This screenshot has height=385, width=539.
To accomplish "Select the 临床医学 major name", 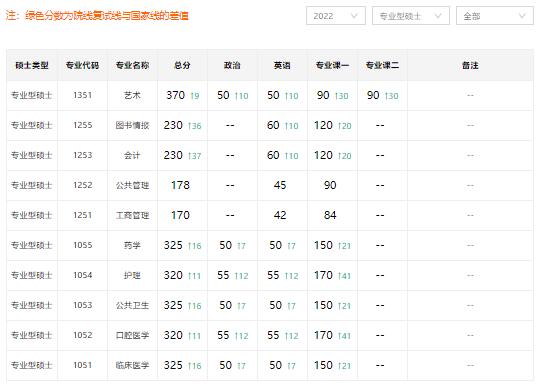I will pyautogui.click(x=132, y=365).
